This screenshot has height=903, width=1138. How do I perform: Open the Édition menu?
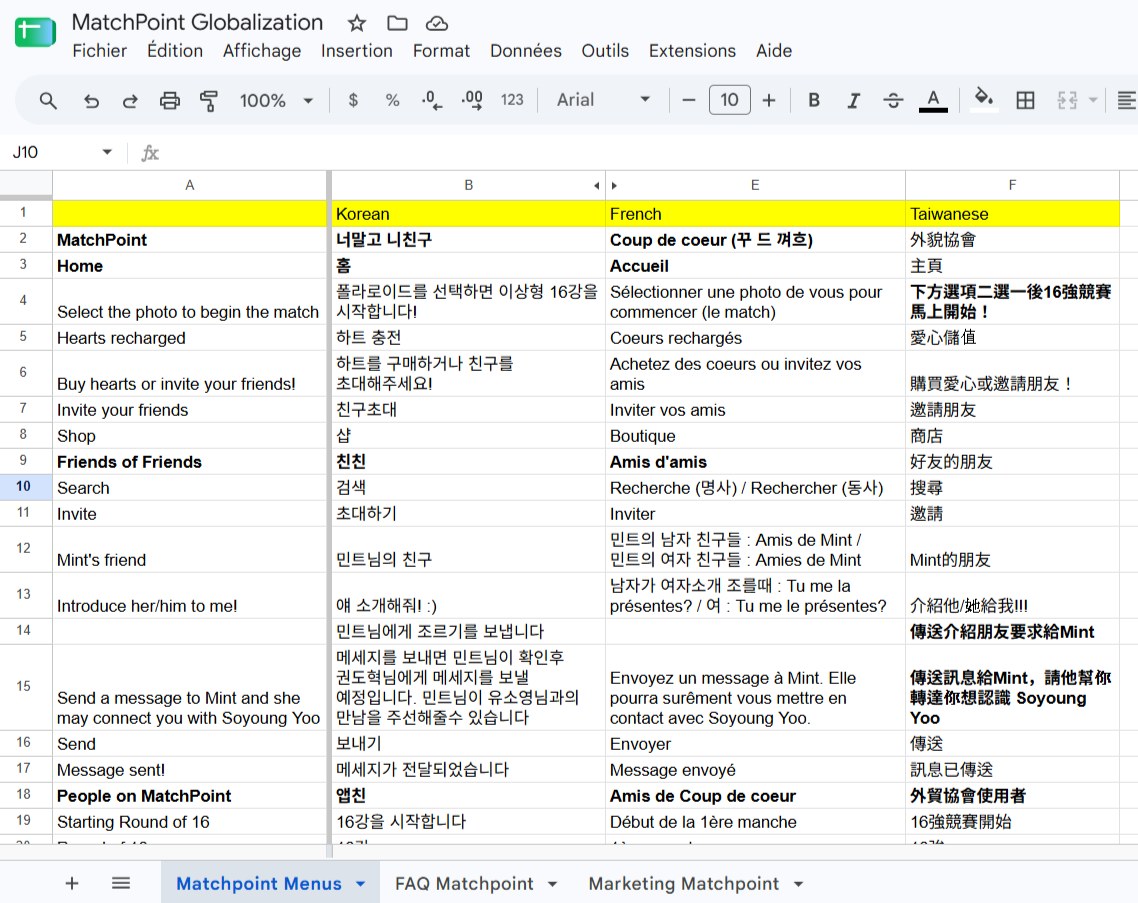pos(175,51)
